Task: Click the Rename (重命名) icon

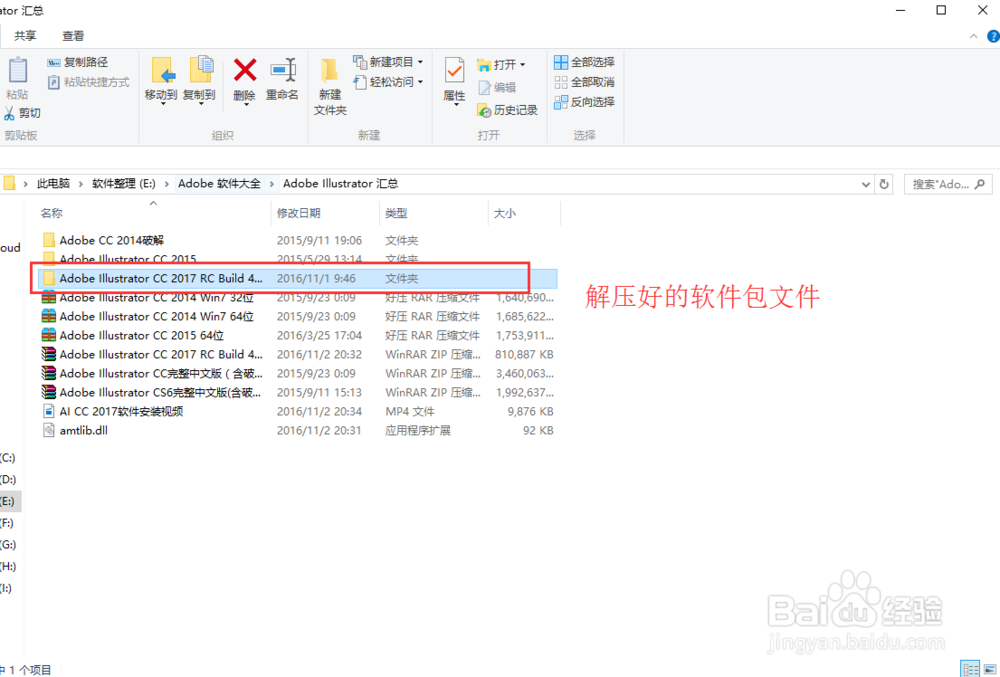Action: (x=283, y=70)
